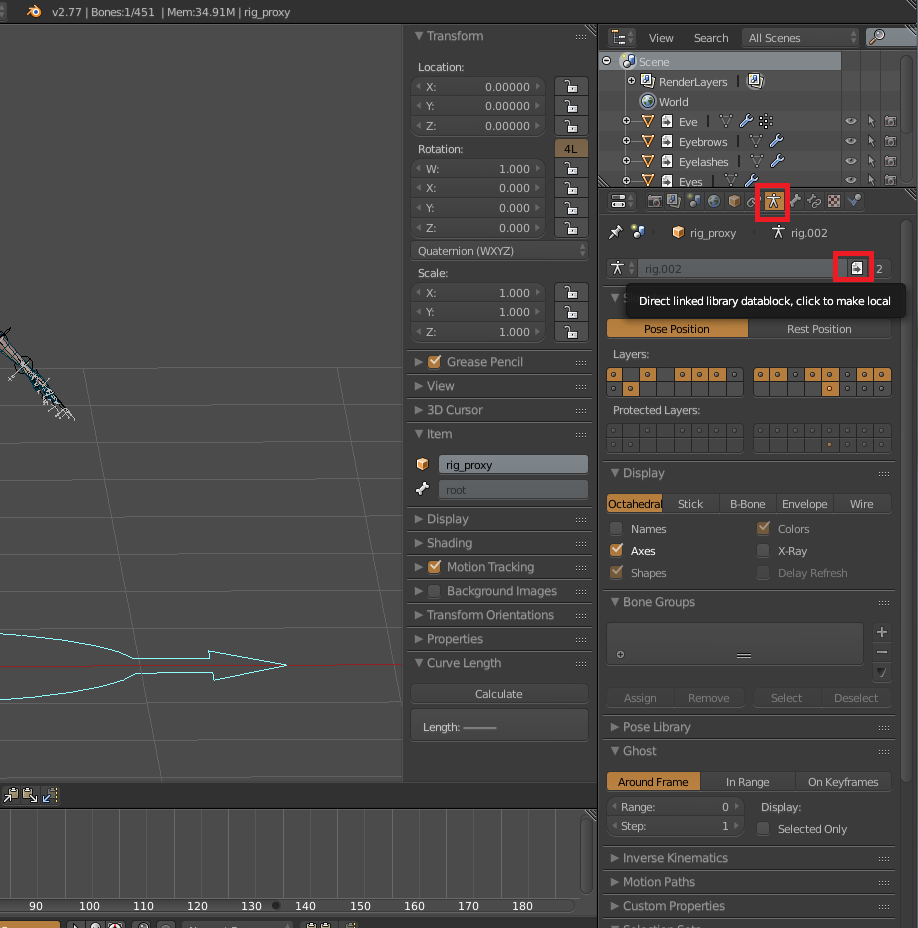Viewport: 918px width, 928px height.
Task: Hide Eyelashes object with eye icon
Action: click(x=851, y=161)
